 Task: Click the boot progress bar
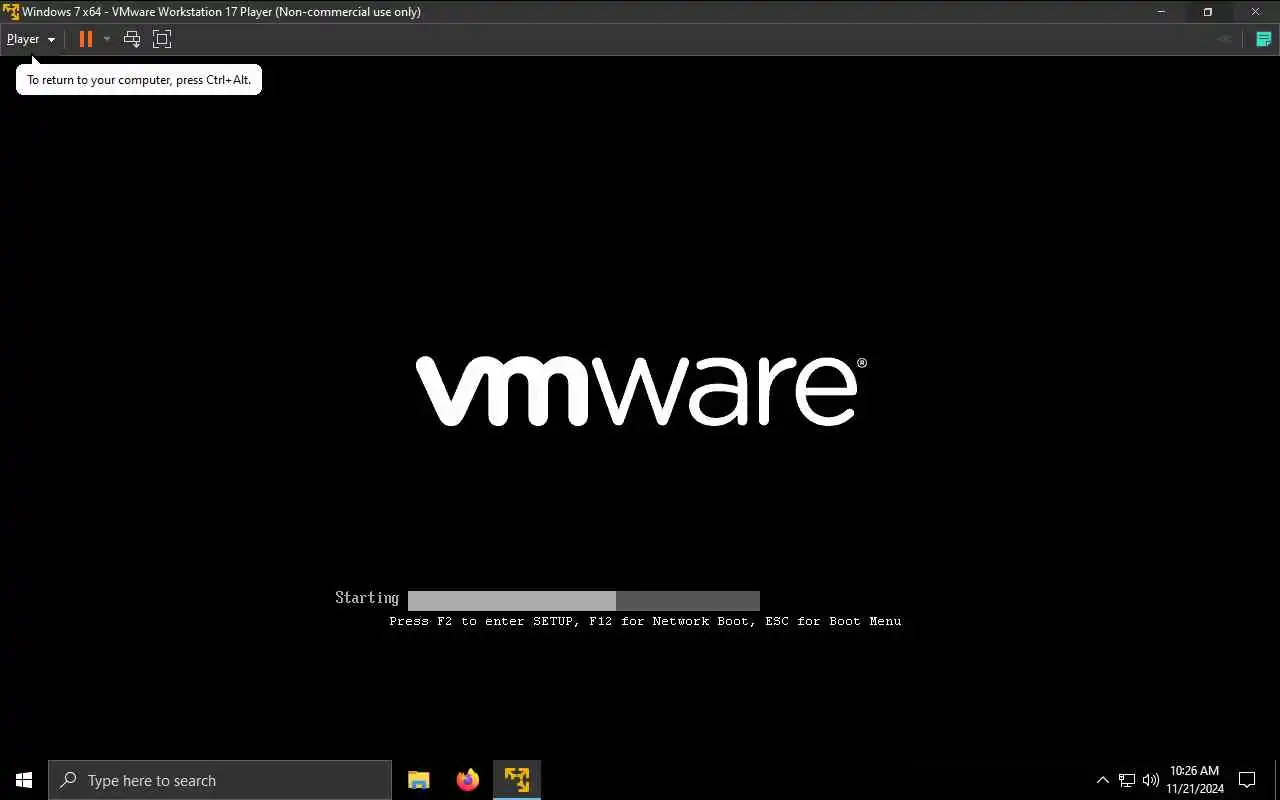(584, 600)
